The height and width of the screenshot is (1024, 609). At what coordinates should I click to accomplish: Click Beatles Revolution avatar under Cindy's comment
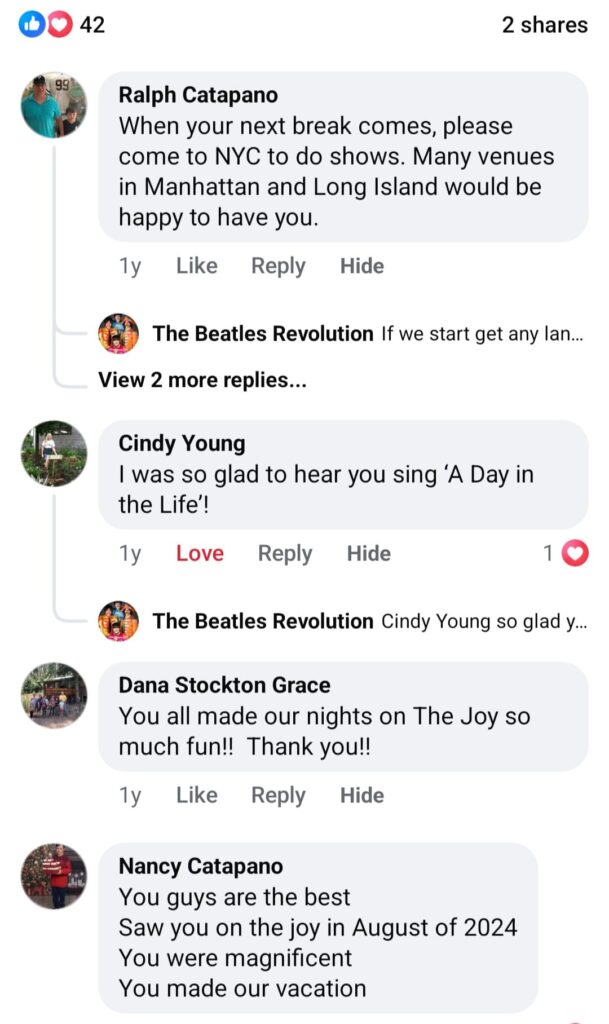[x=119, y=621]
